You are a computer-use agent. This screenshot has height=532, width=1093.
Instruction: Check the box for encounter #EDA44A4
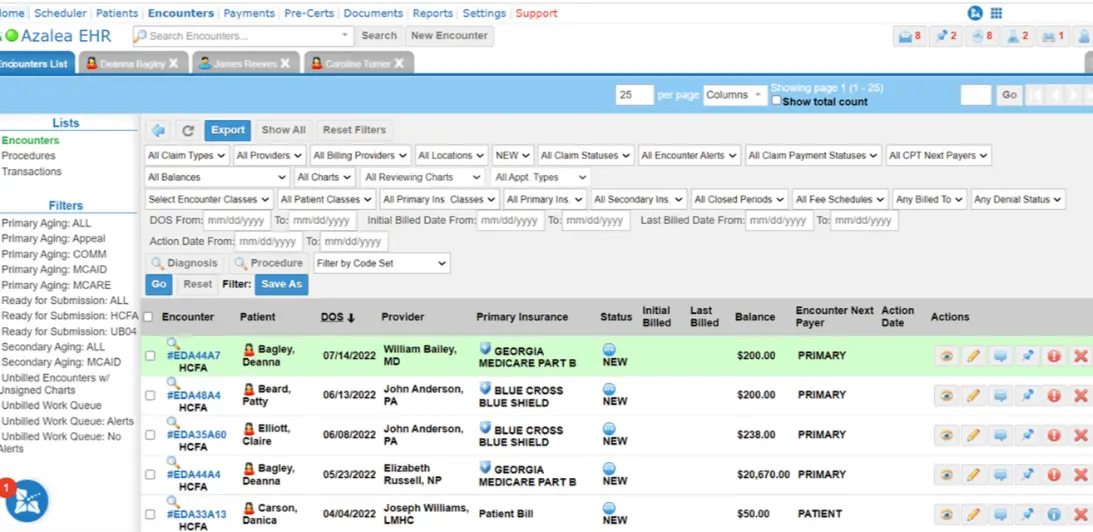point(150,475)
